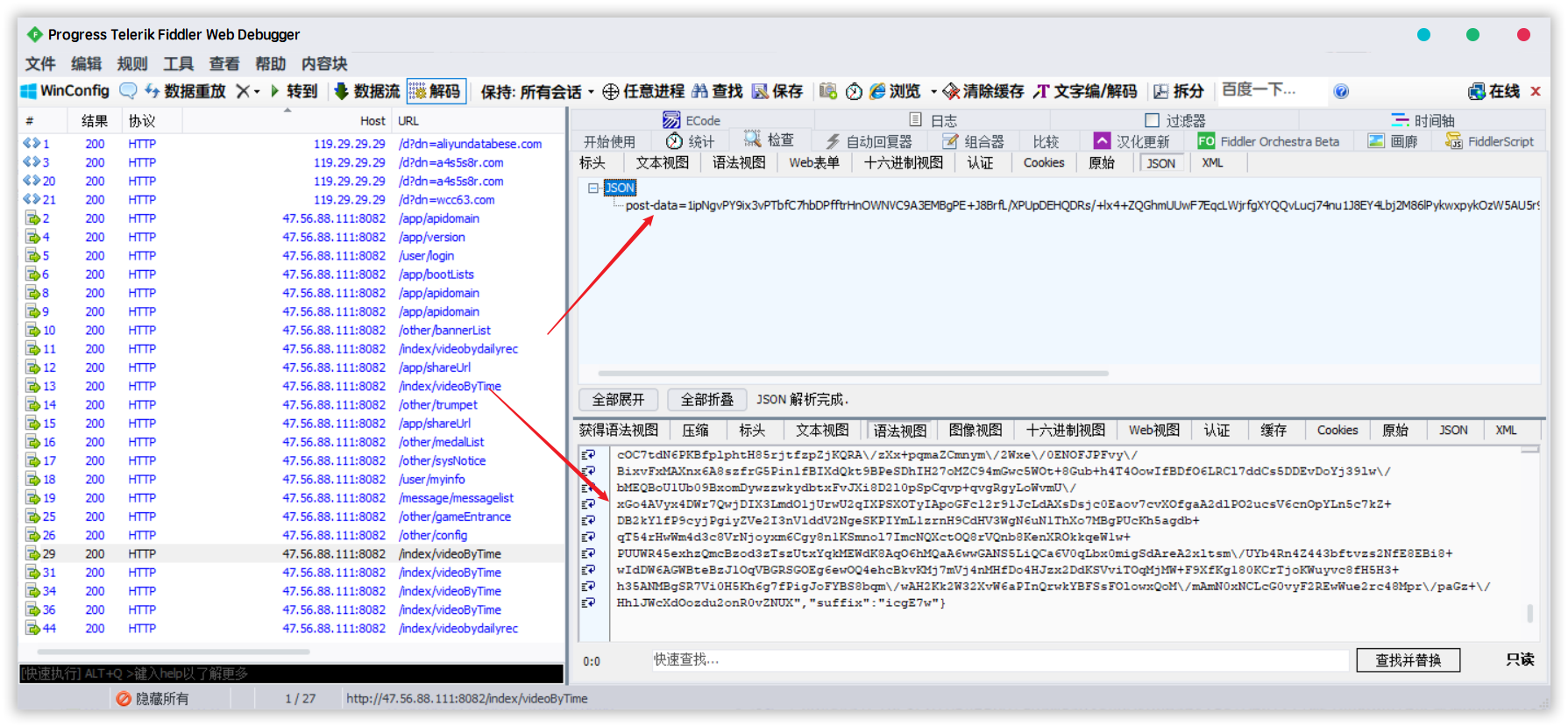Click Collapse All (全部折叠) button
Viewport: 1568px width, 727px height.
point(707,400)
